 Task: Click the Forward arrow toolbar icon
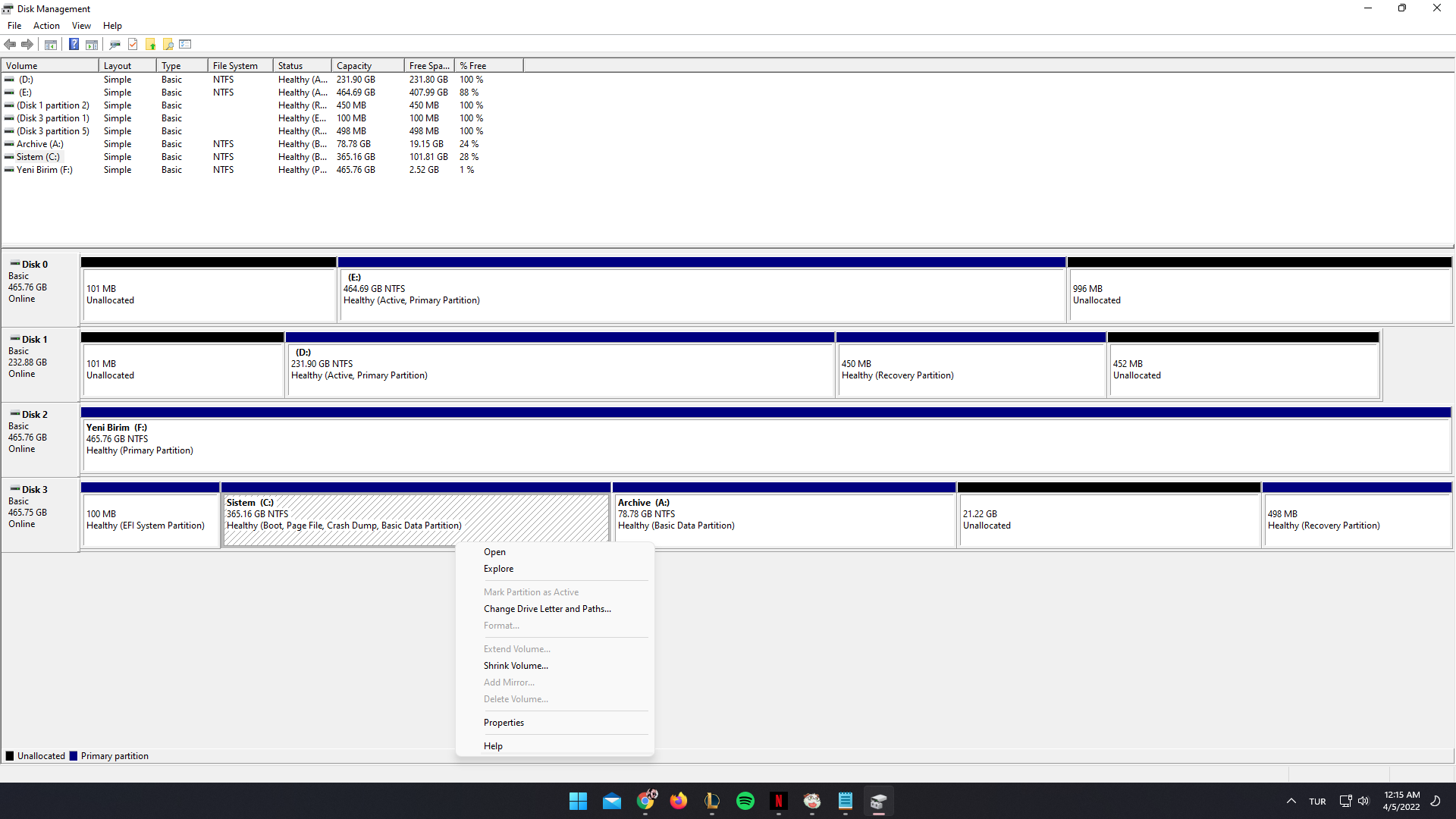click(27, 44)
